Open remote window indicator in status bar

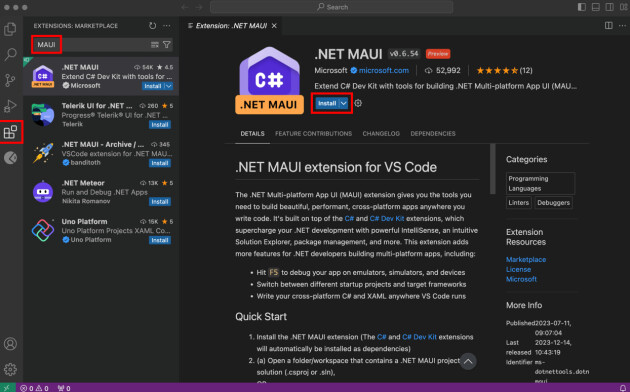pyautogui.click(x=8, y=388)
